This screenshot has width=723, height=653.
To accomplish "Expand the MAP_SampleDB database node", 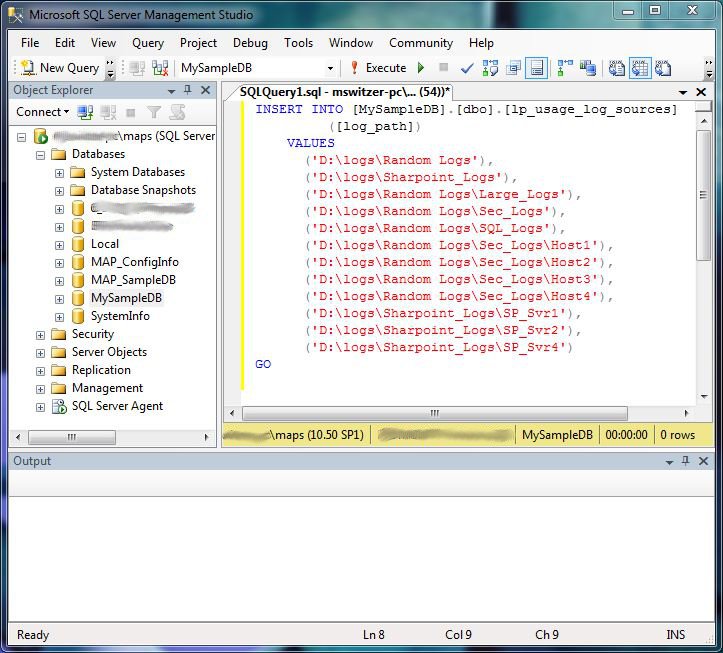I will [59, 281].
